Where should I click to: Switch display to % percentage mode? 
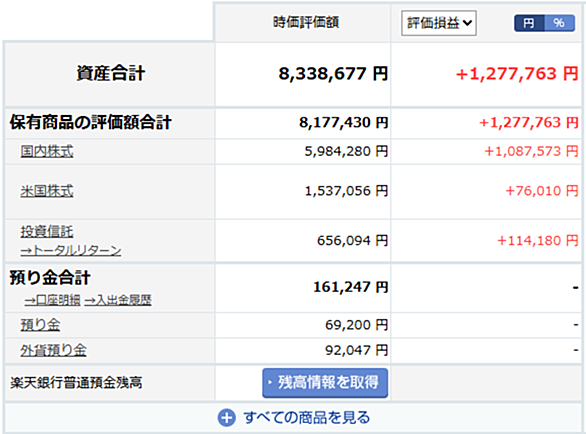coord(559,23)
